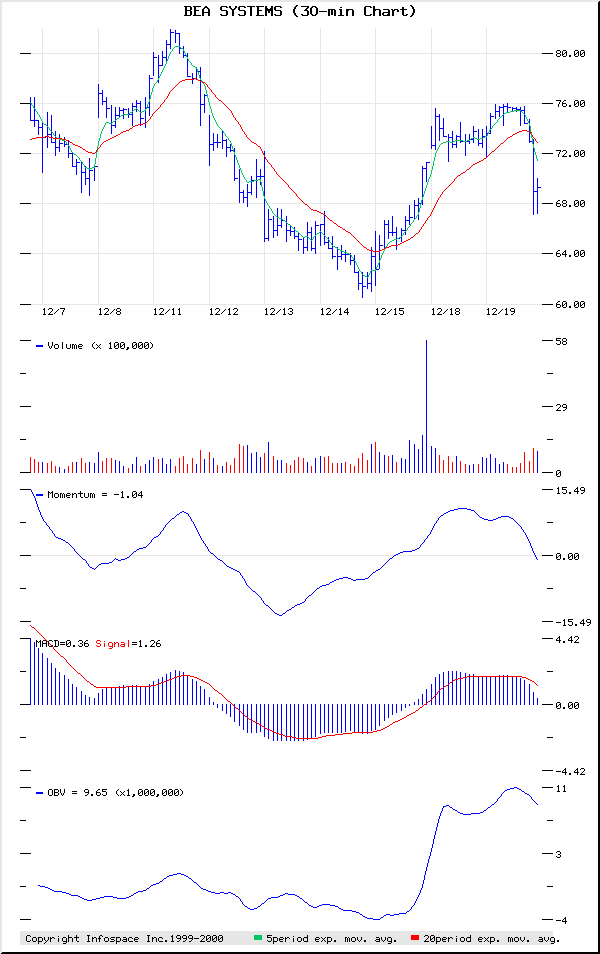This screenshot has width=600, height=954.
Task: Click the 15.49 momentum axis label
Action: 570,490
